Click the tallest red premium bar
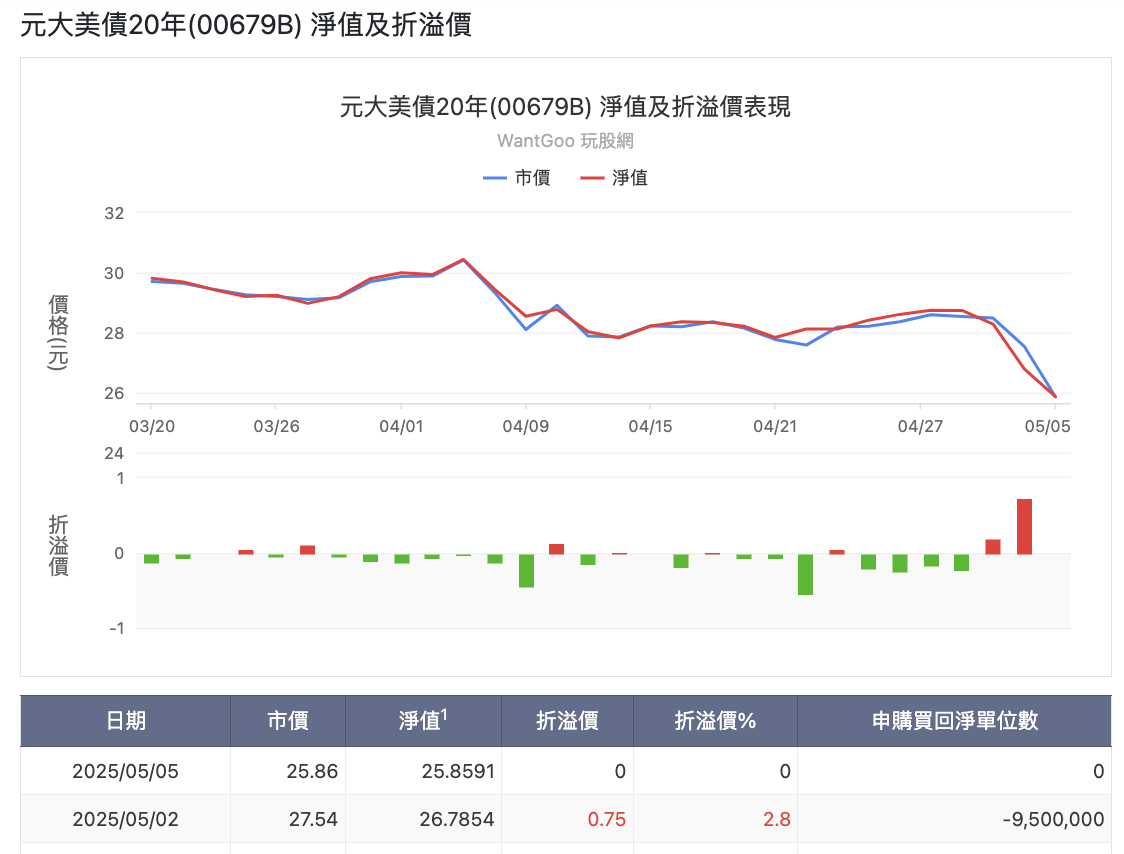The image size is (1124, 854). (x=1024, y=526)
